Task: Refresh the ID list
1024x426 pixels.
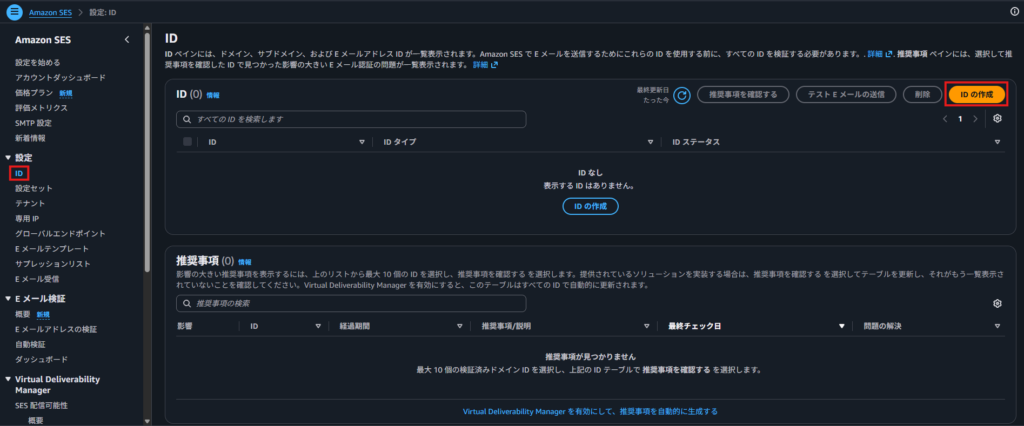Action: (682, 95)
